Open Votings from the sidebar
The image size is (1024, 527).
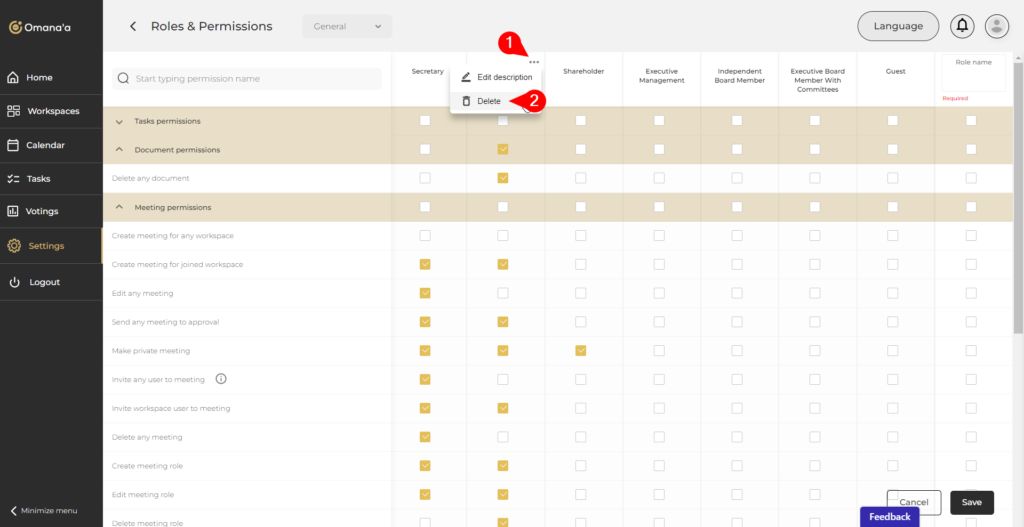pos(42,211)
